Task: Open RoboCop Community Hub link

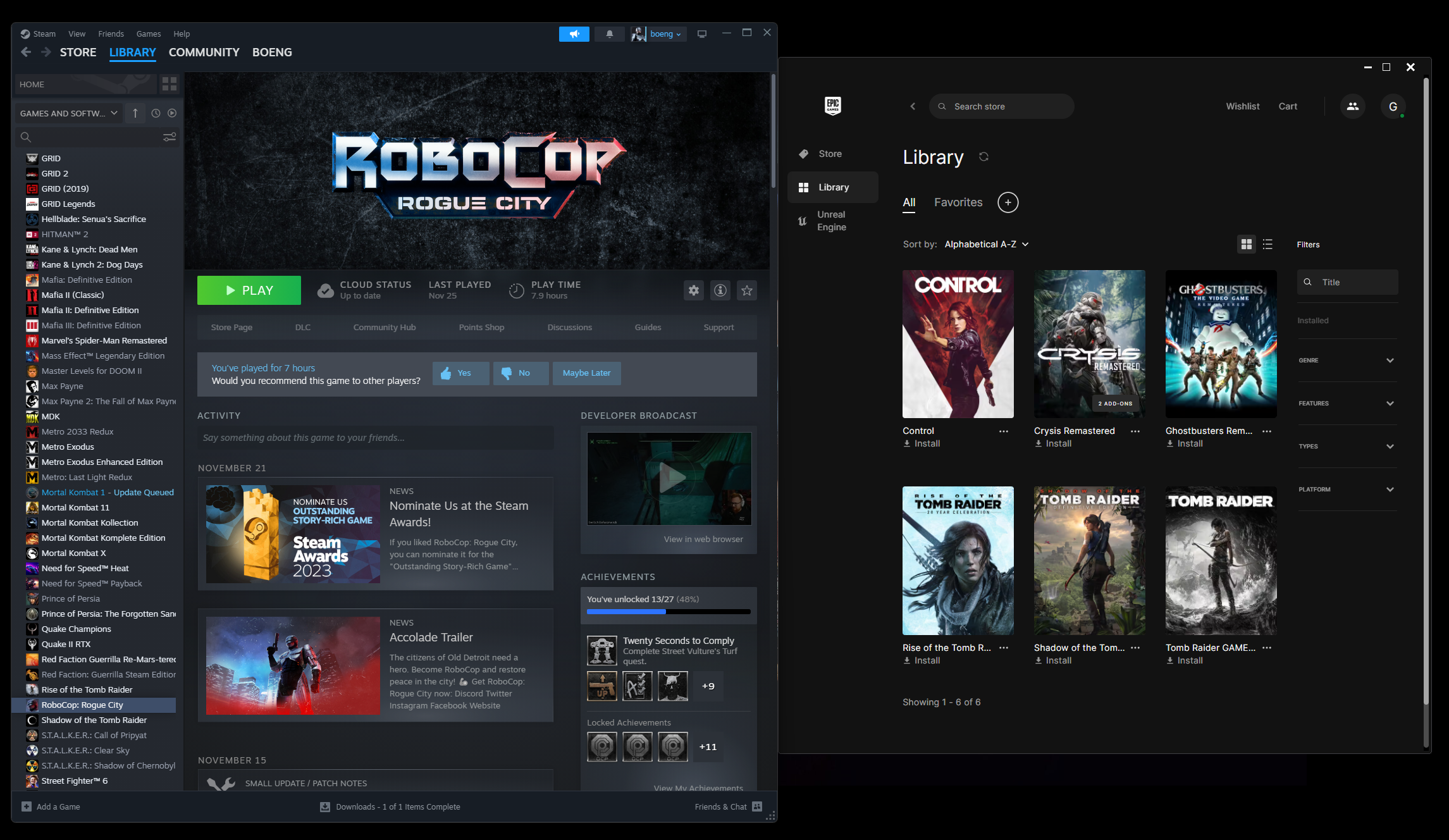Action: [385, 328]
